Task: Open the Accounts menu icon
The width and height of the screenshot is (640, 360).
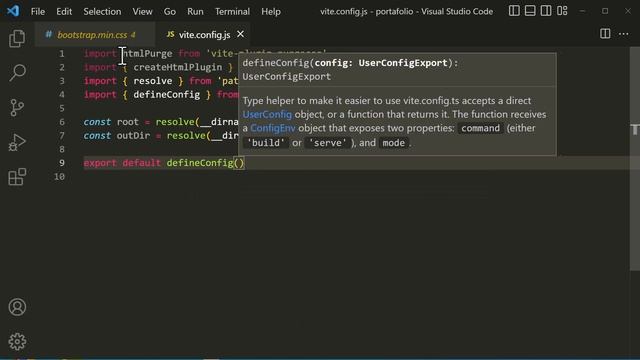Action: [17, 307]
